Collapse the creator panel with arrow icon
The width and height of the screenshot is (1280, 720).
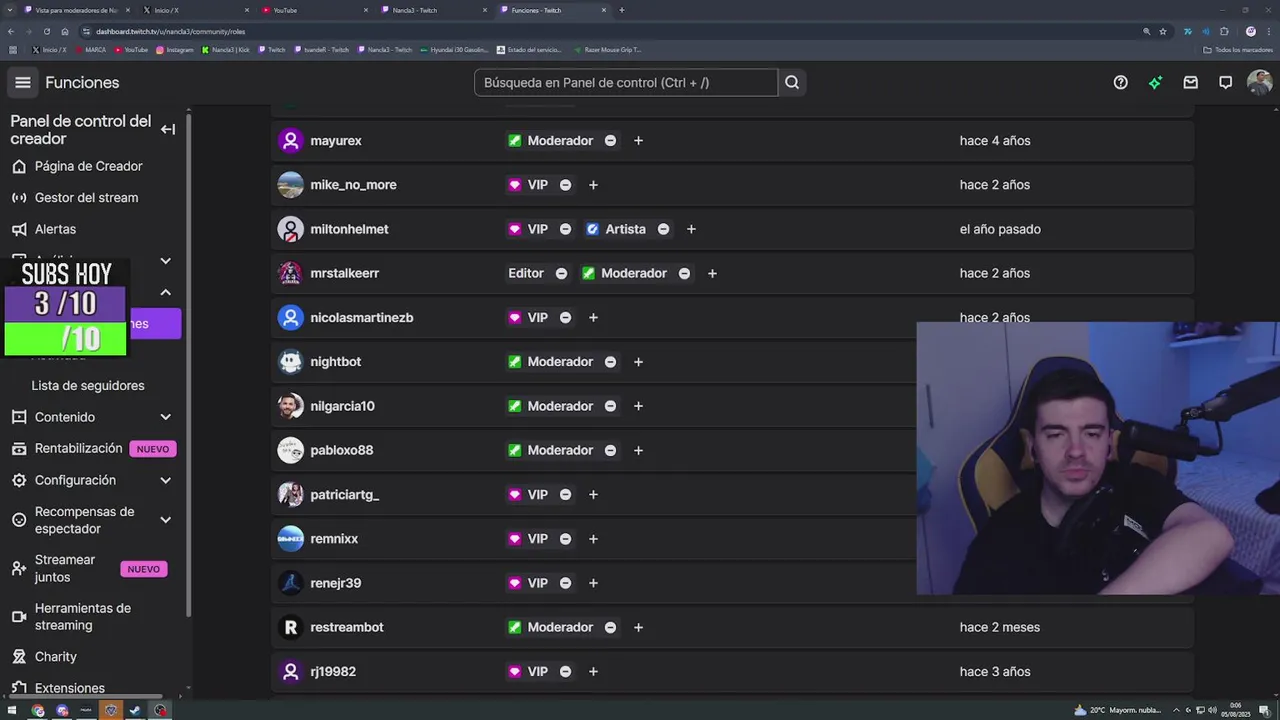click(168, 129)
